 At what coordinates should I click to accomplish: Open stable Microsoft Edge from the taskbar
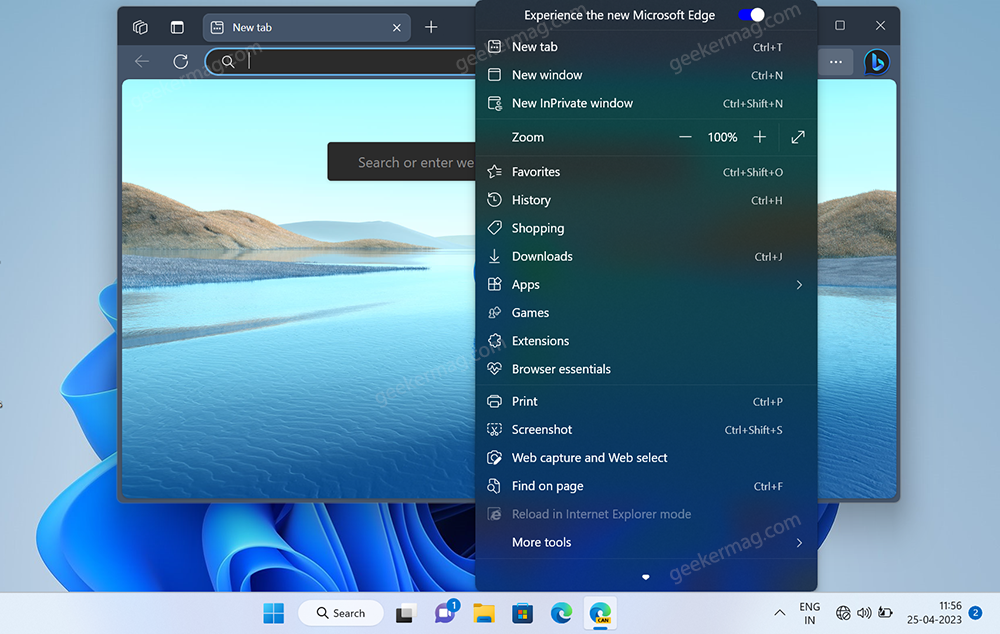tap(561, 613)
